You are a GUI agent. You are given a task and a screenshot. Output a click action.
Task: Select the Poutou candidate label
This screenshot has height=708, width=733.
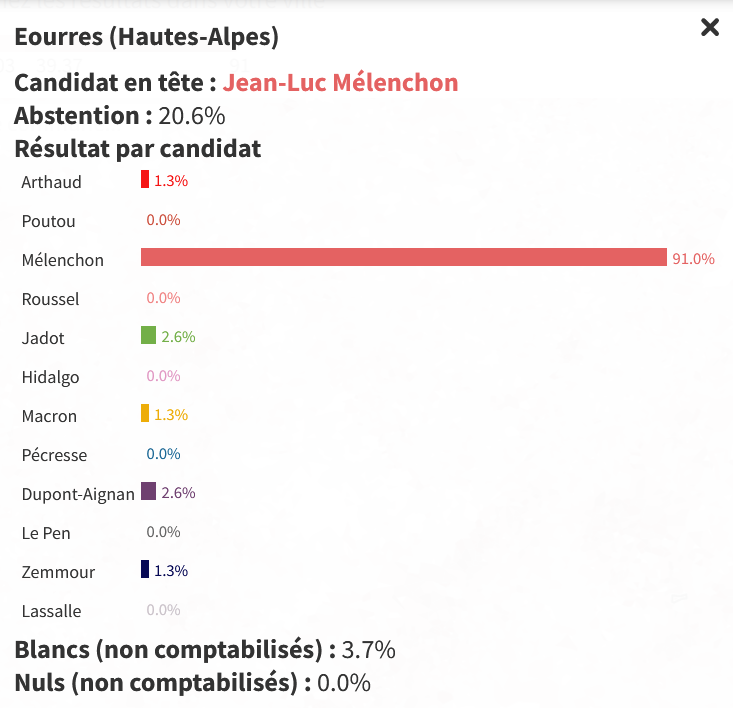[49, 221]
